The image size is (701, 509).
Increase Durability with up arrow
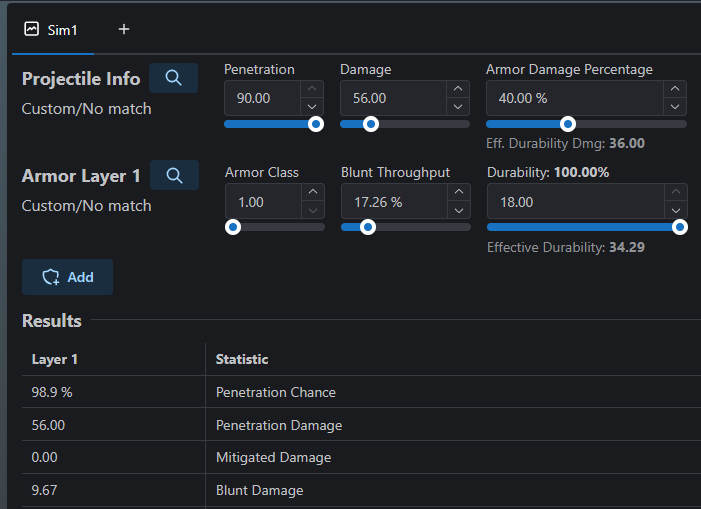tap(676, 192)
